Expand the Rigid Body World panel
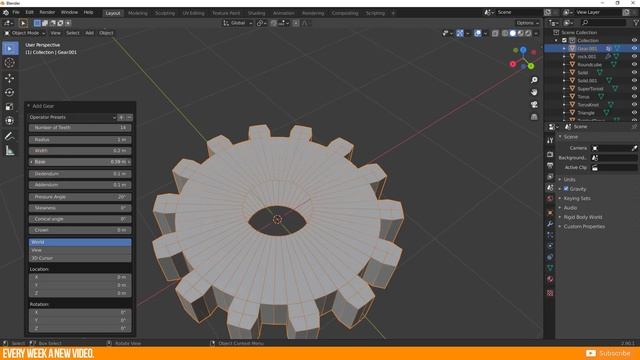Viewport: 640px width, 360px height. (582, 217)
